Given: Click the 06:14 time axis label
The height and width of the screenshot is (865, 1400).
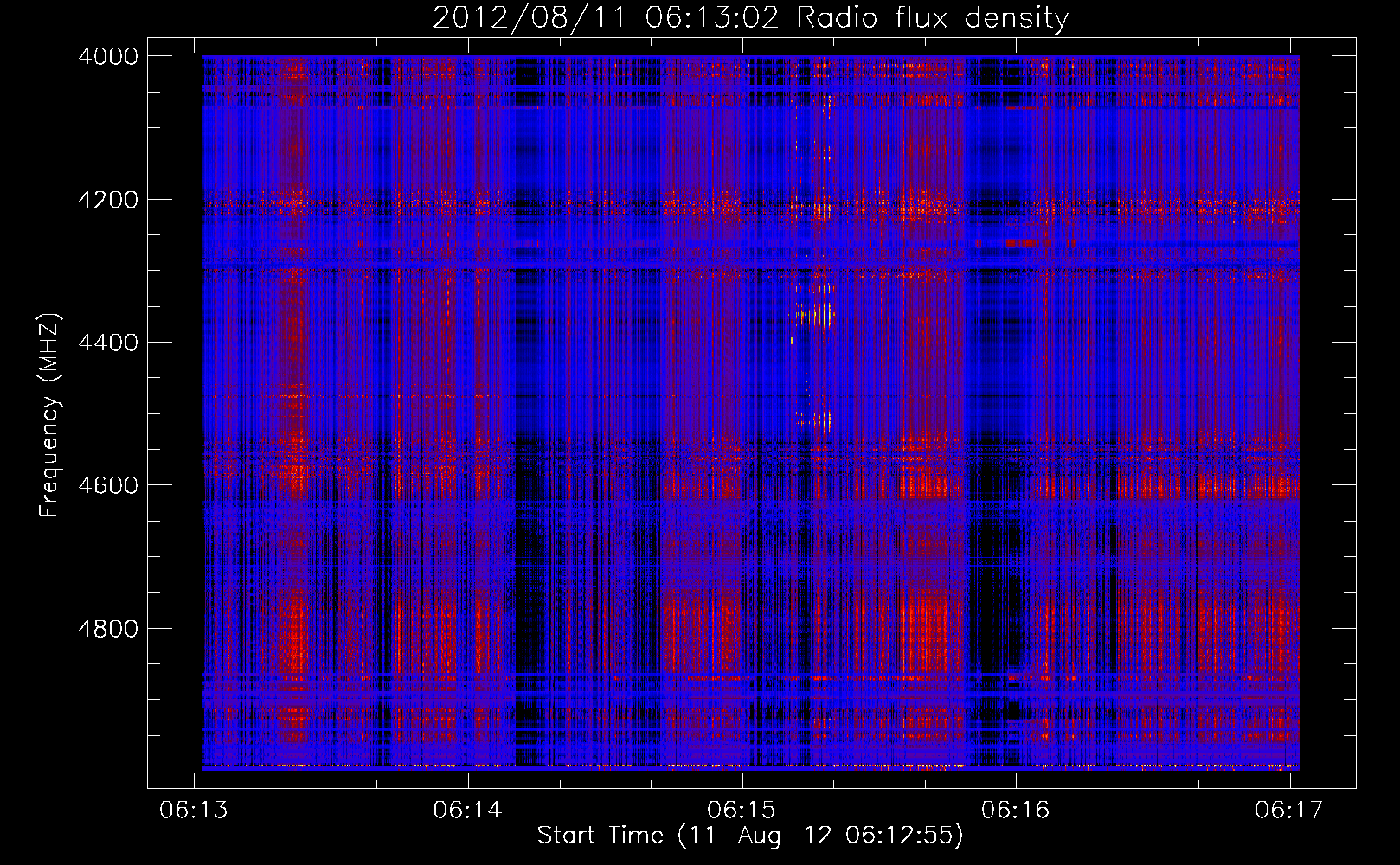Looking at the screenshot, I should [x=468, y=810].
